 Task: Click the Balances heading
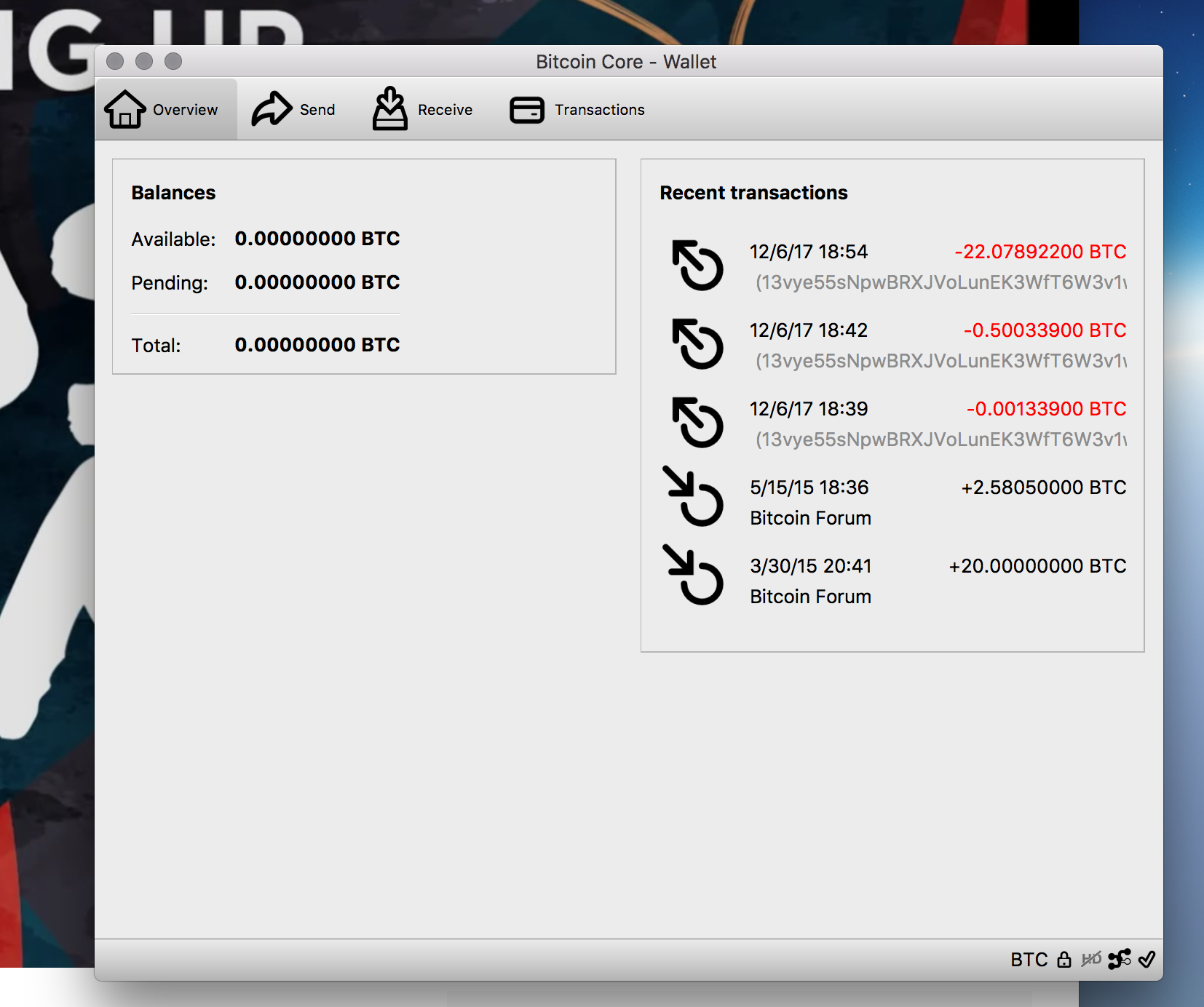coord(173,193)
